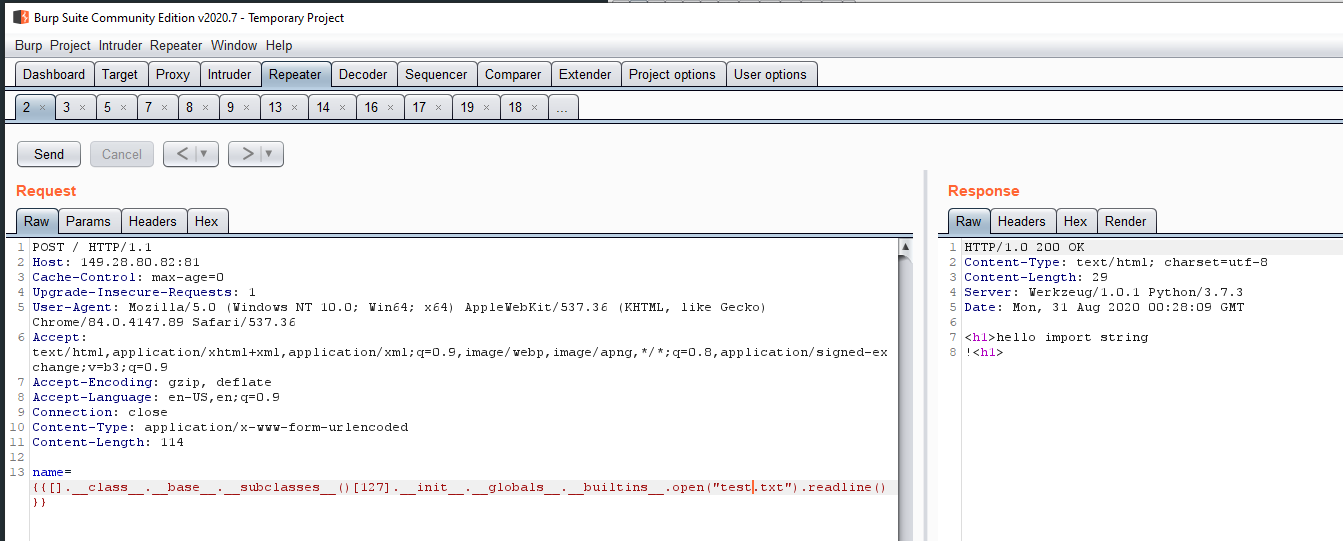This screenshot has width=1343, height=541.
Task: Go forward to next request in history
Action: 245,154
